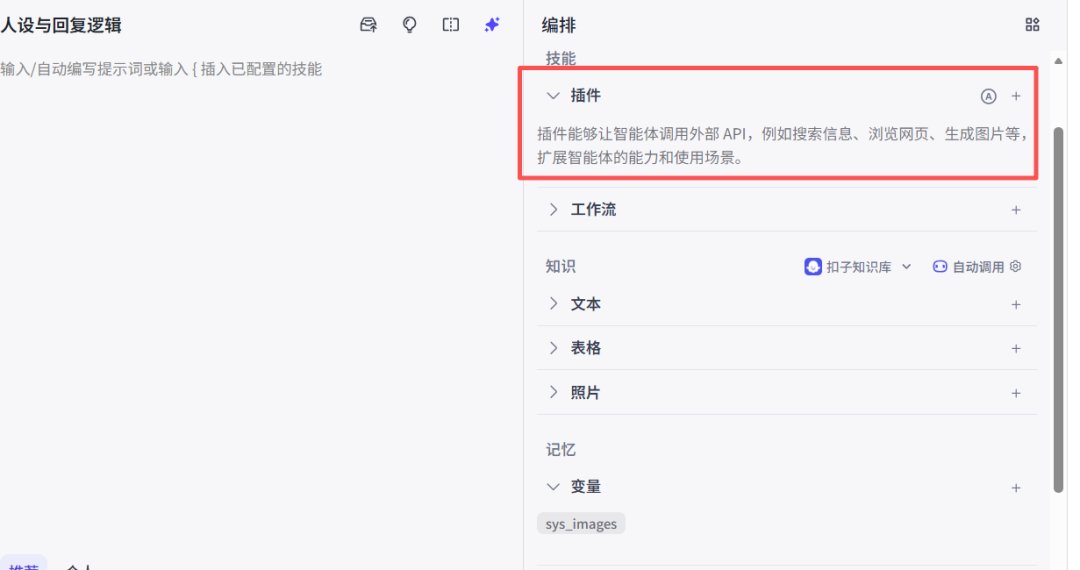Click the 人设与回复逻辑 heading

[61, 25]
